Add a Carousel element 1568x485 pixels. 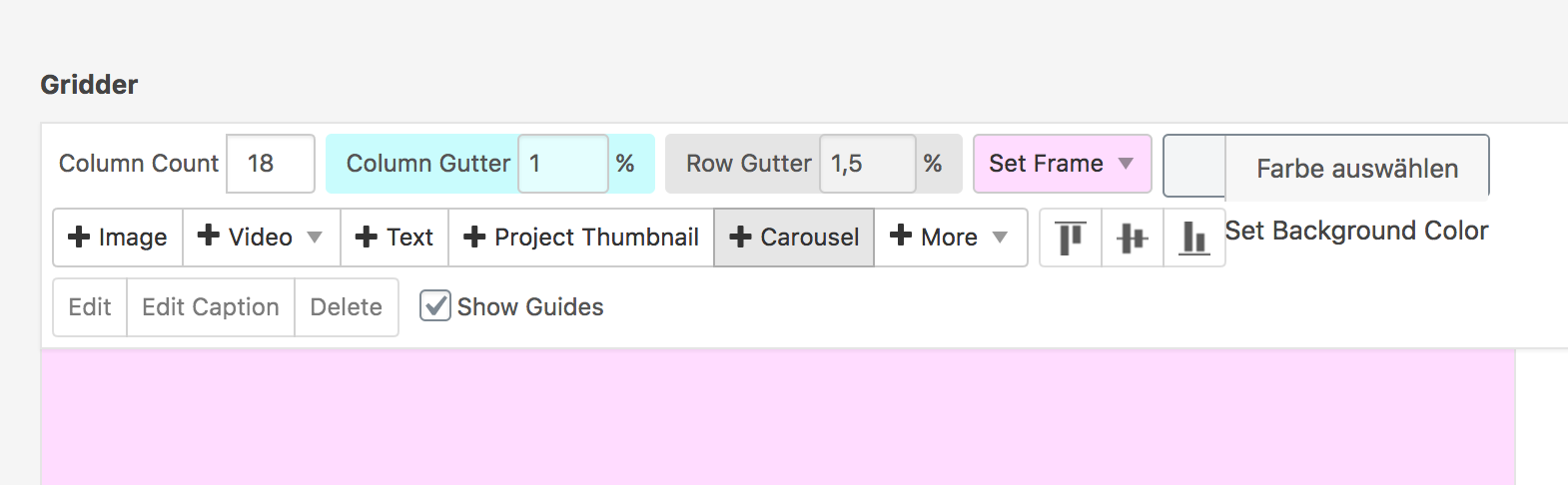point(794,238)
